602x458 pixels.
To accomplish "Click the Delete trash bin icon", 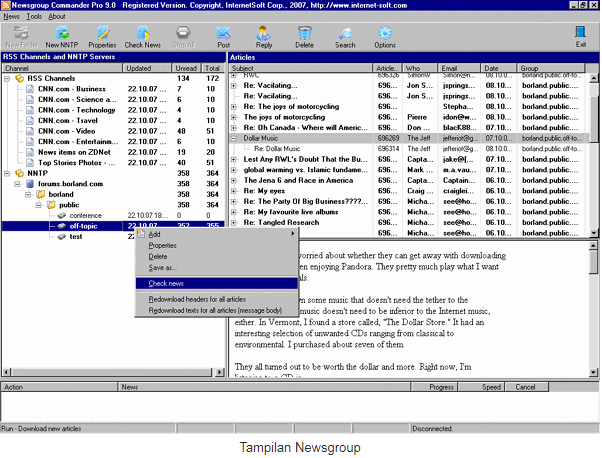I will click(304, 33).
